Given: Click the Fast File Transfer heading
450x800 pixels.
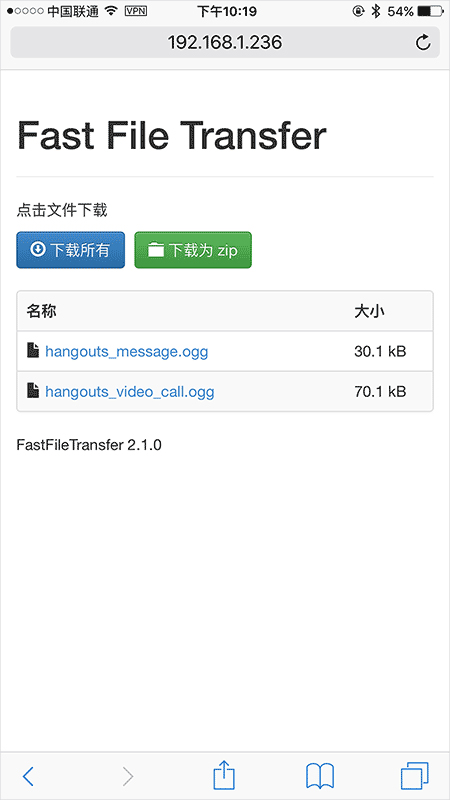Looking at the screenshot, I should [172, 136].
